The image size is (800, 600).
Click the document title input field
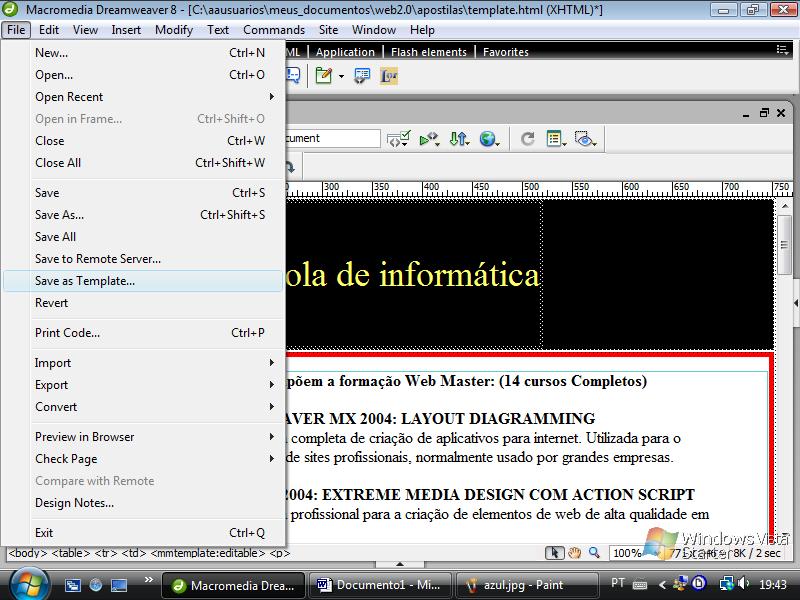coord(330,139)
